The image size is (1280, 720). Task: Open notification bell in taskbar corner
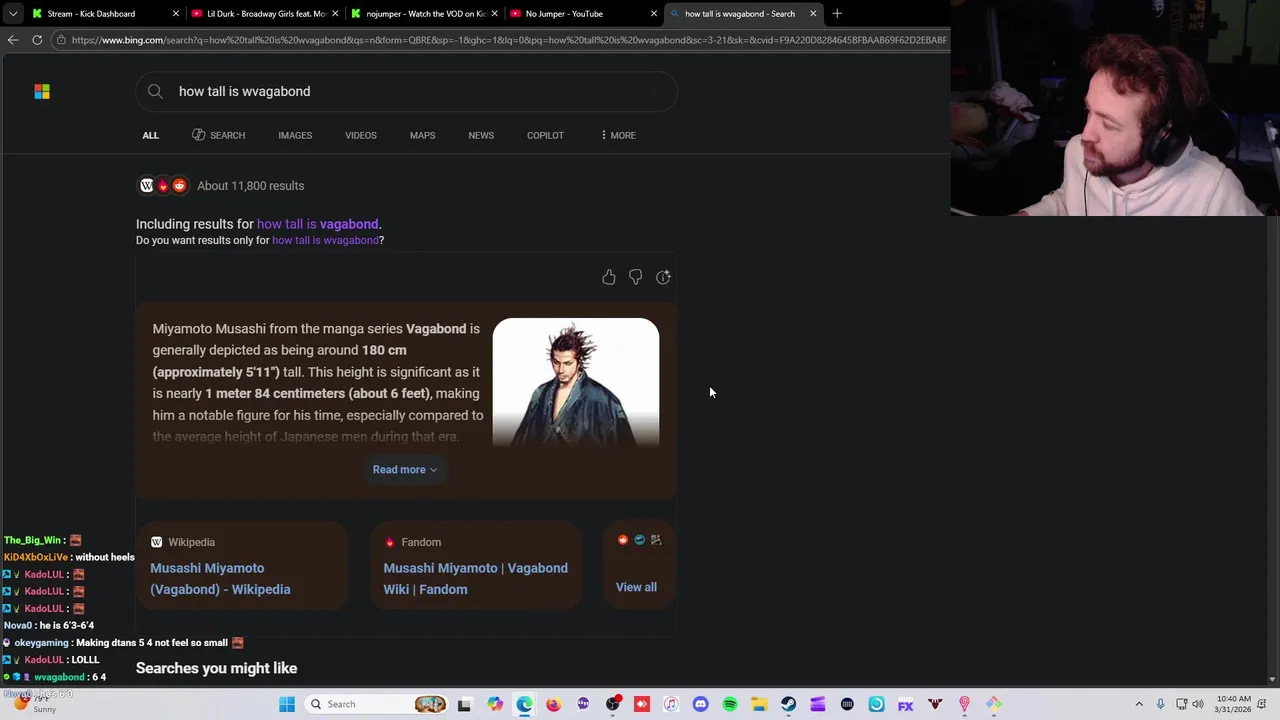click(1262, 704)
